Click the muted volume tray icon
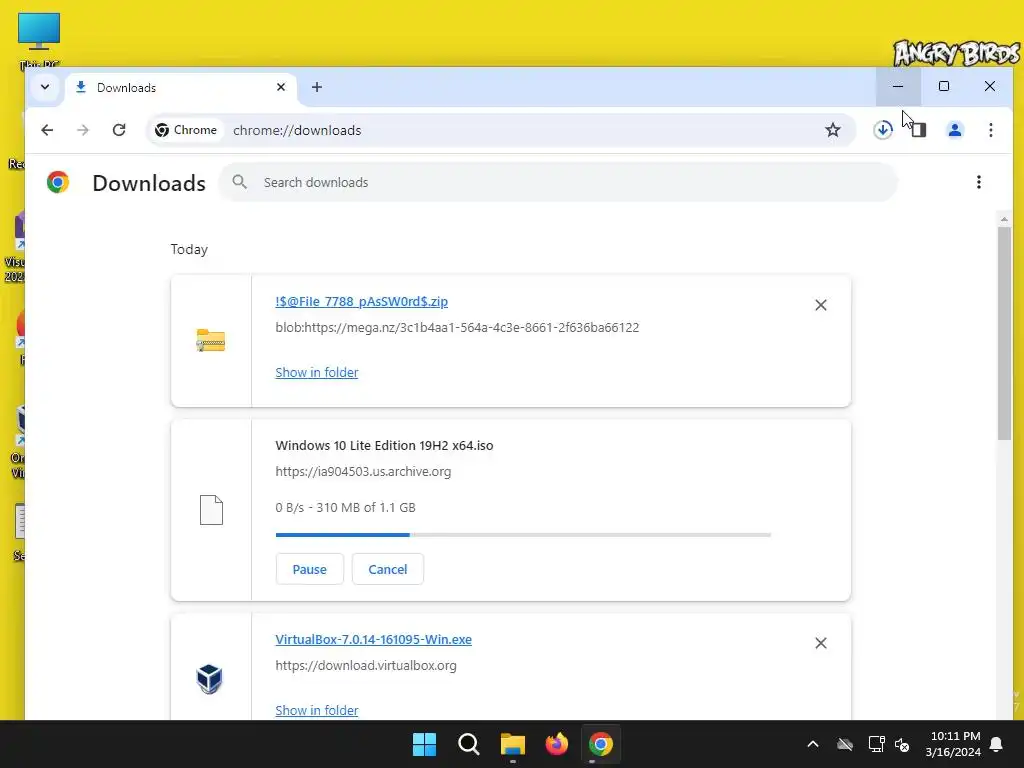 coord(903,744)
